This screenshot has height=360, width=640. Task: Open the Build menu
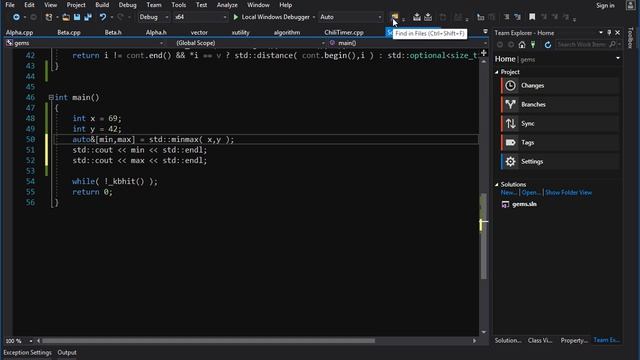[102, 5]
